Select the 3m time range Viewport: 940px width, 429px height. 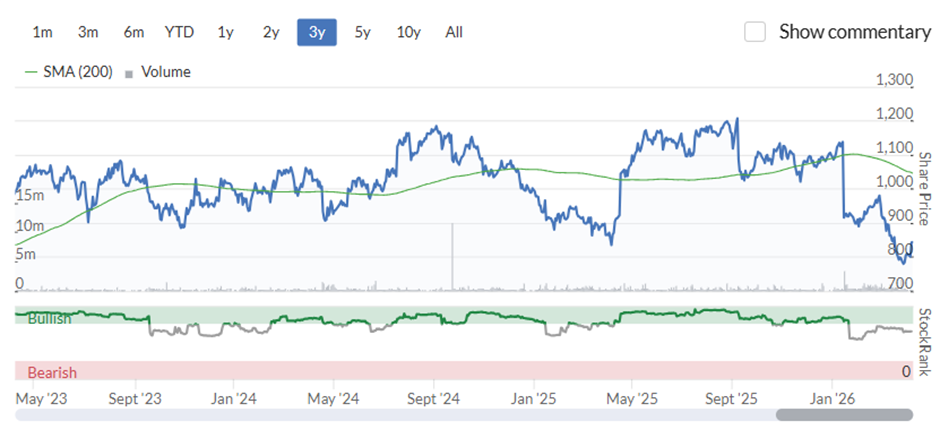click(88, 32)
